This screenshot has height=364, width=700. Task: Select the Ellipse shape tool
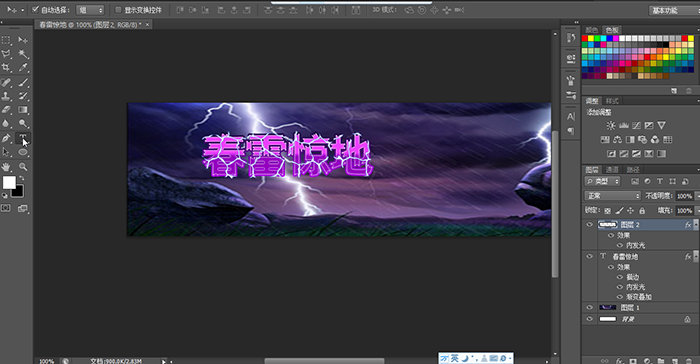[x=23, y=152]
